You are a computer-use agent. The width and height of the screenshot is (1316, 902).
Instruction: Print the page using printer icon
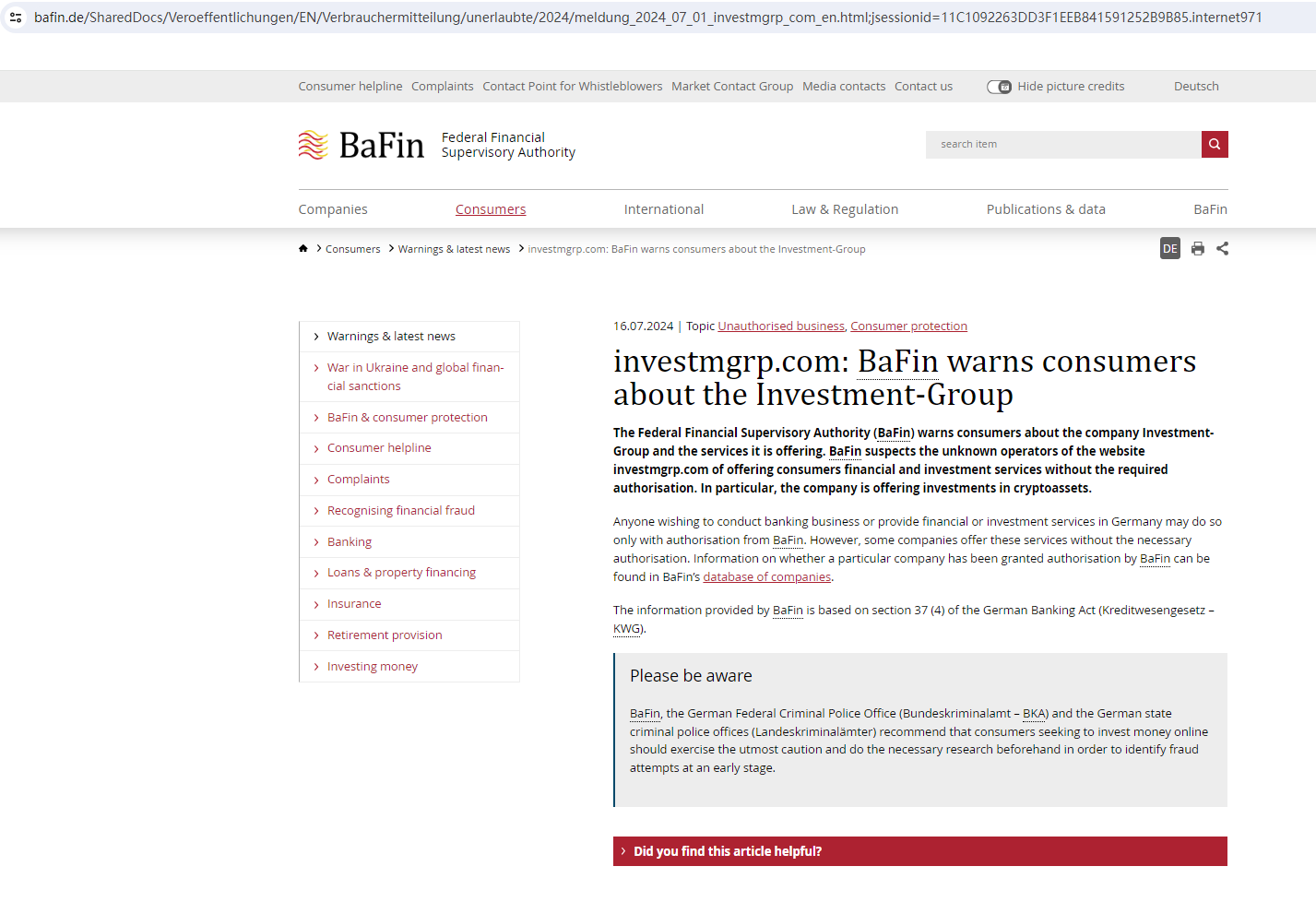(1197, 248)
